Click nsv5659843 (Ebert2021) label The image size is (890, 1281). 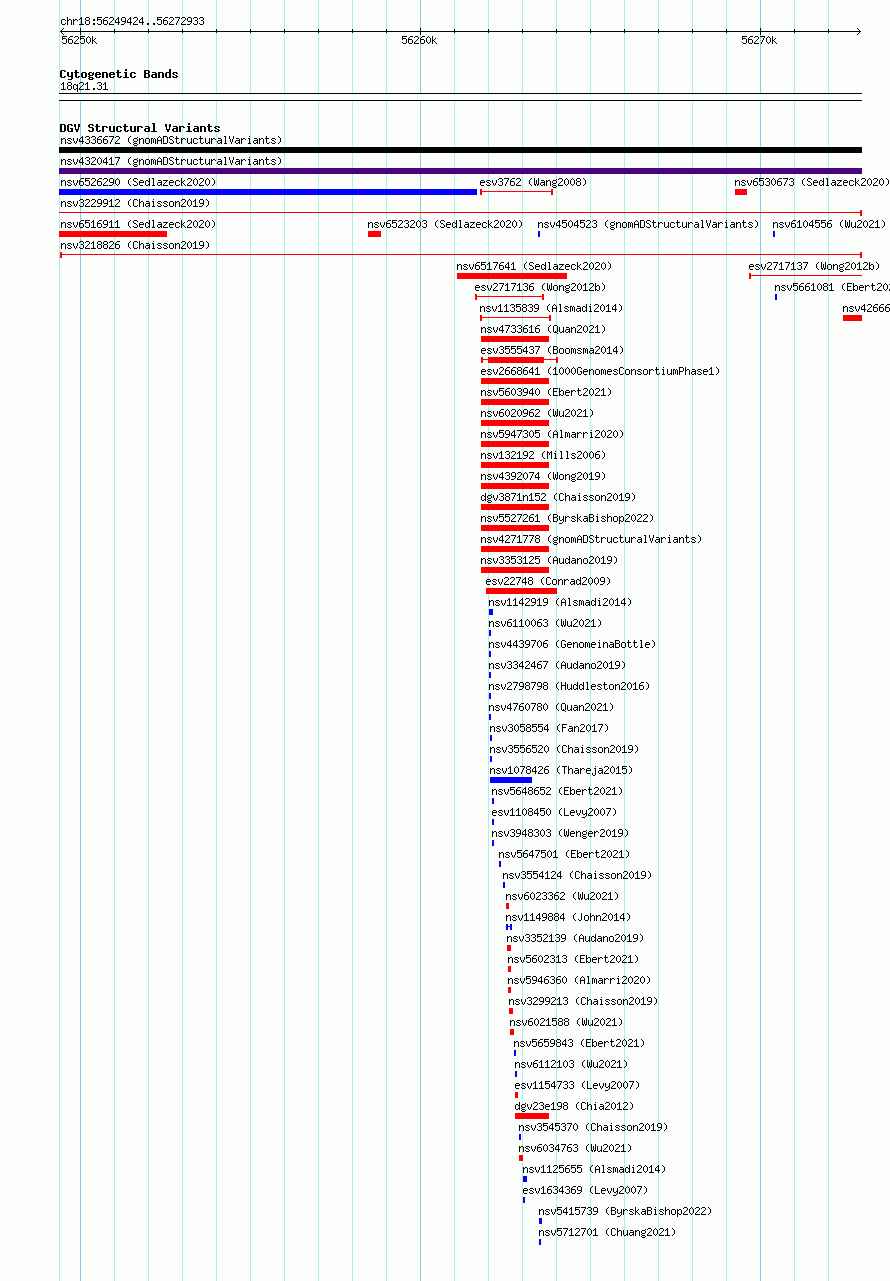click(x=580, y=1043)
